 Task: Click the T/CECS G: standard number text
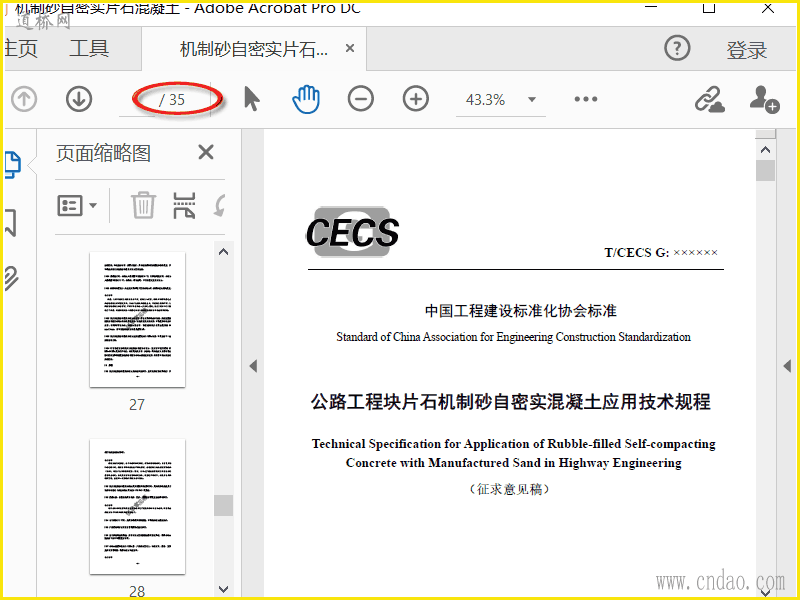pyautogui.click(x=661, y=253)
